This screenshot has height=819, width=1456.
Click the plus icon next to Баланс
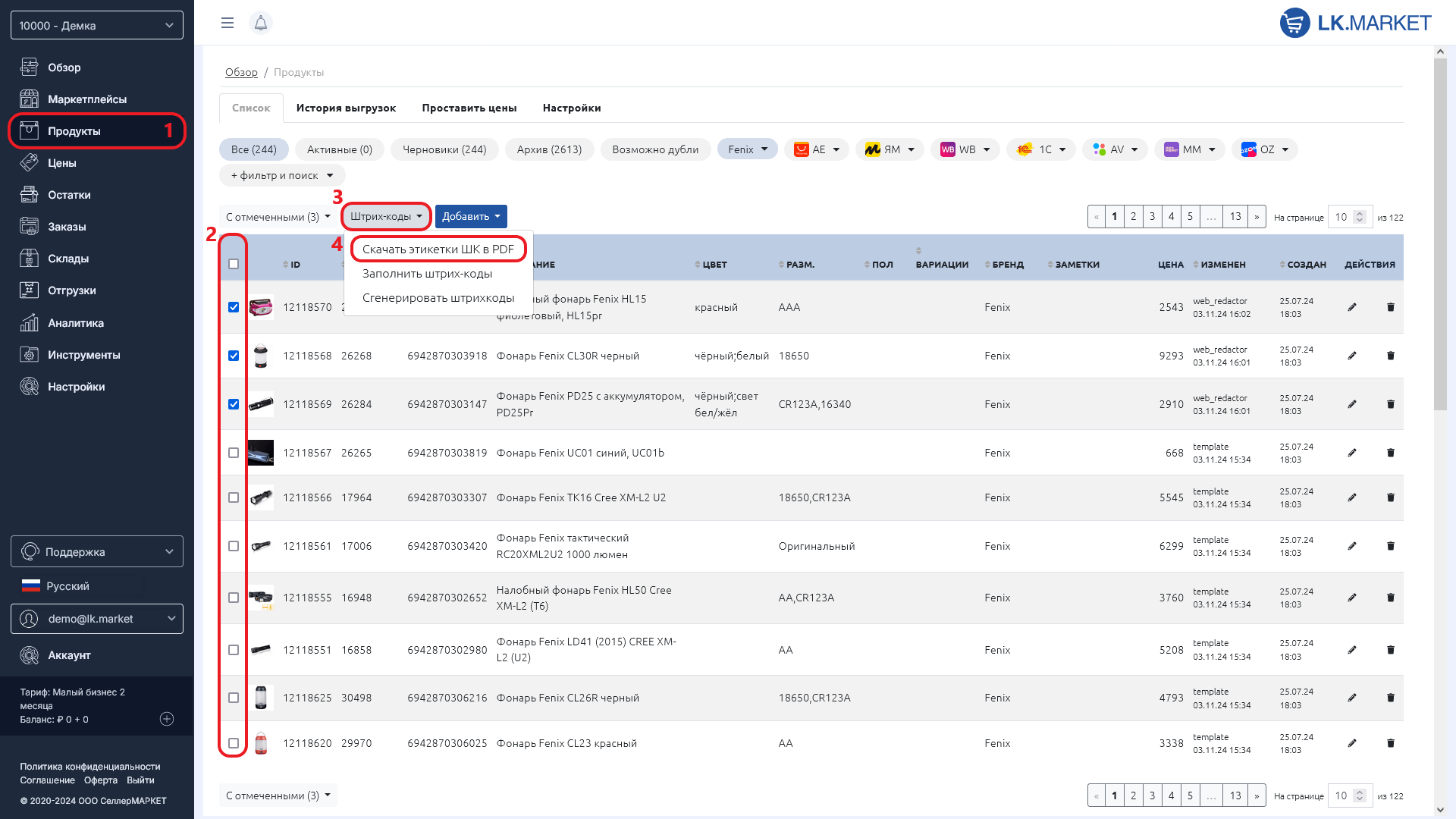167,719
